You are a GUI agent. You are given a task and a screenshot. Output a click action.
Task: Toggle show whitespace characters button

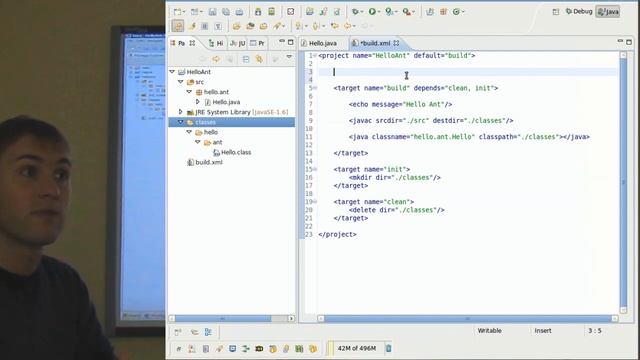218,26
